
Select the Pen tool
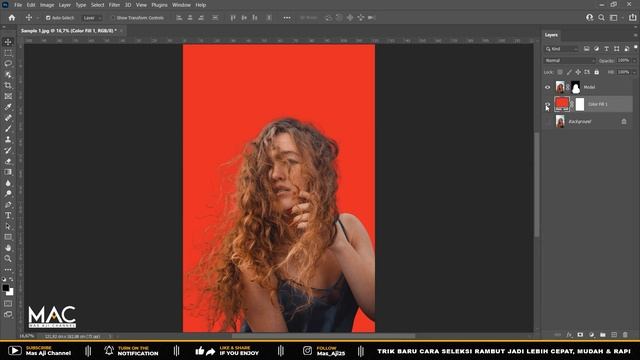tap(8, 204)
